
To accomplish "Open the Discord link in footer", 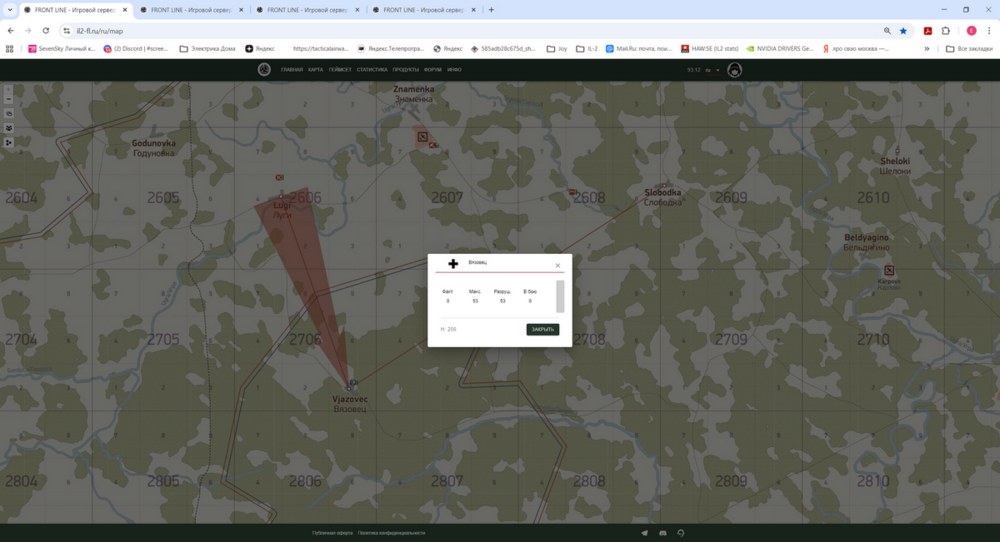I will point(663,533).
